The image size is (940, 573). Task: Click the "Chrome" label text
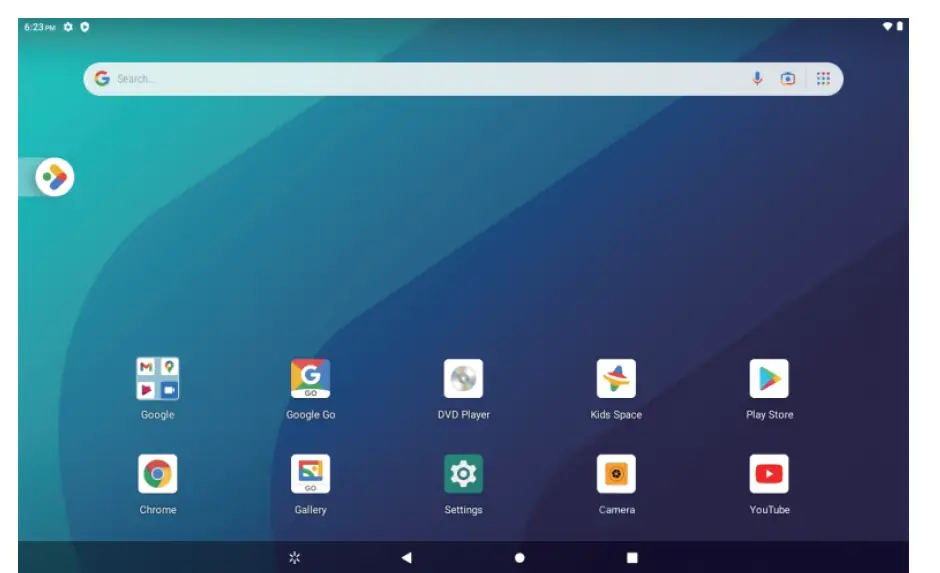click(x=158, y=510)
